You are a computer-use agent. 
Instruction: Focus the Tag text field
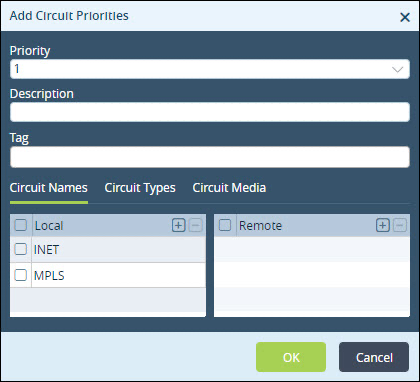click(x=210, y=157)
